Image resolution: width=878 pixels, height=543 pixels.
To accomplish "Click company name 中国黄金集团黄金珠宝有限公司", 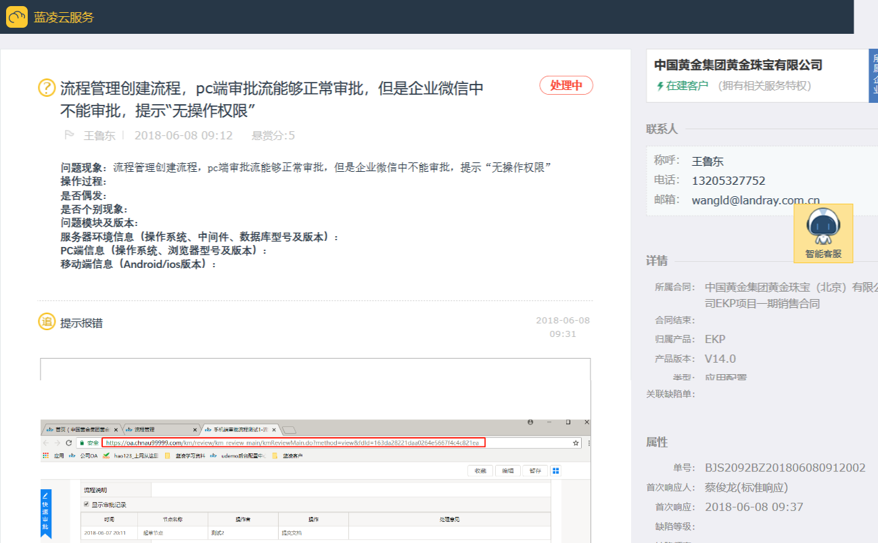I will coord(738,65).
